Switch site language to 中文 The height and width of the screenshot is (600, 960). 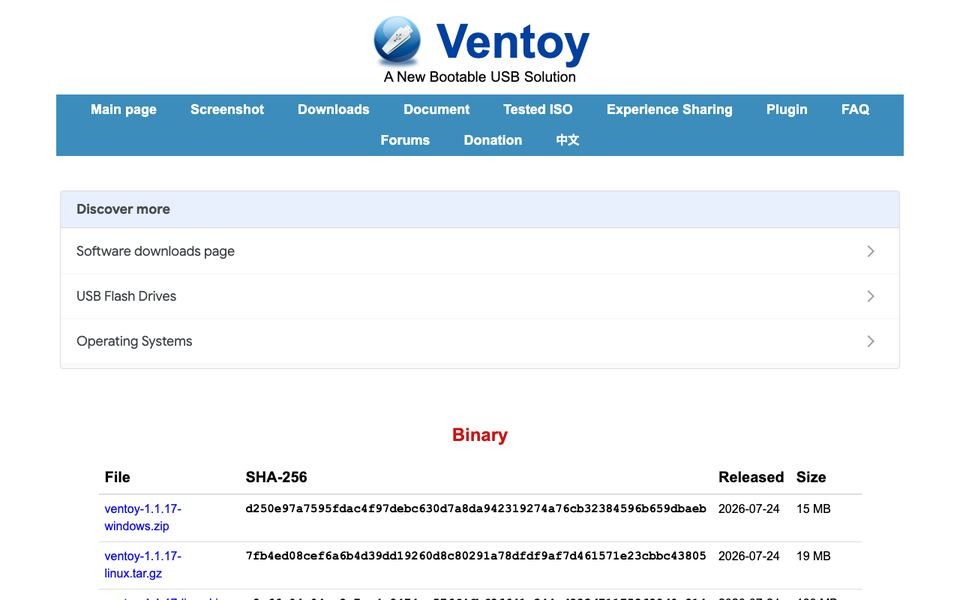point(568,140)
